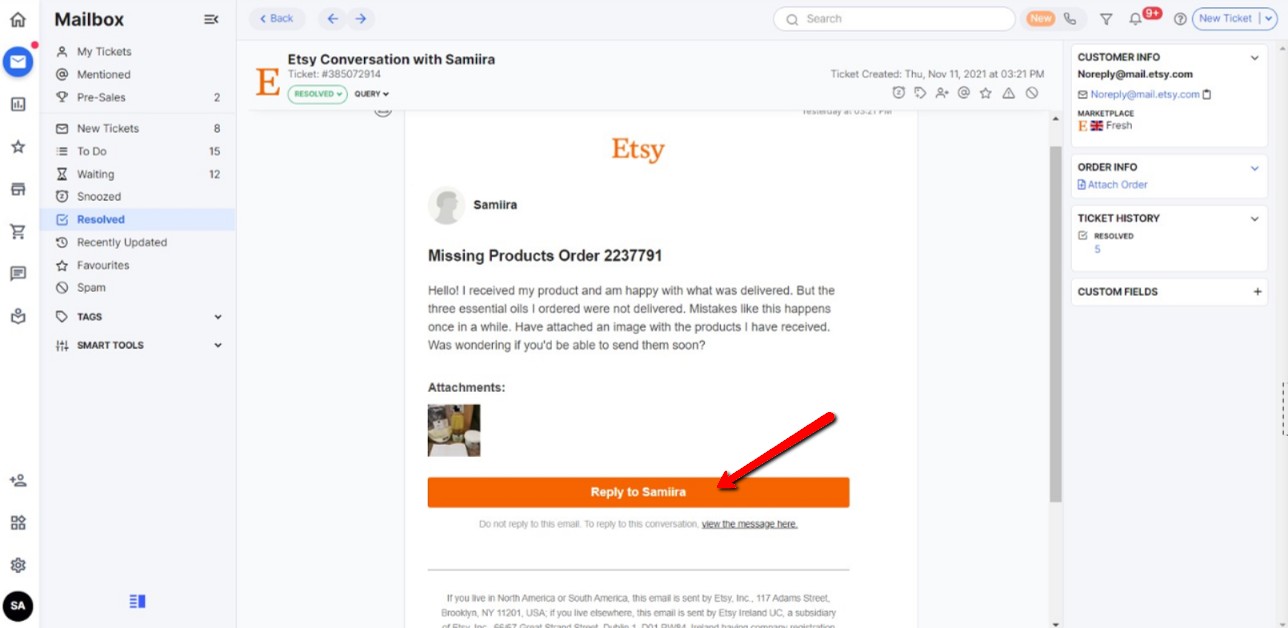Open the notifications bell
Image resolution: width=1288 pixels, height=628 pixels.
point(1135,19)
